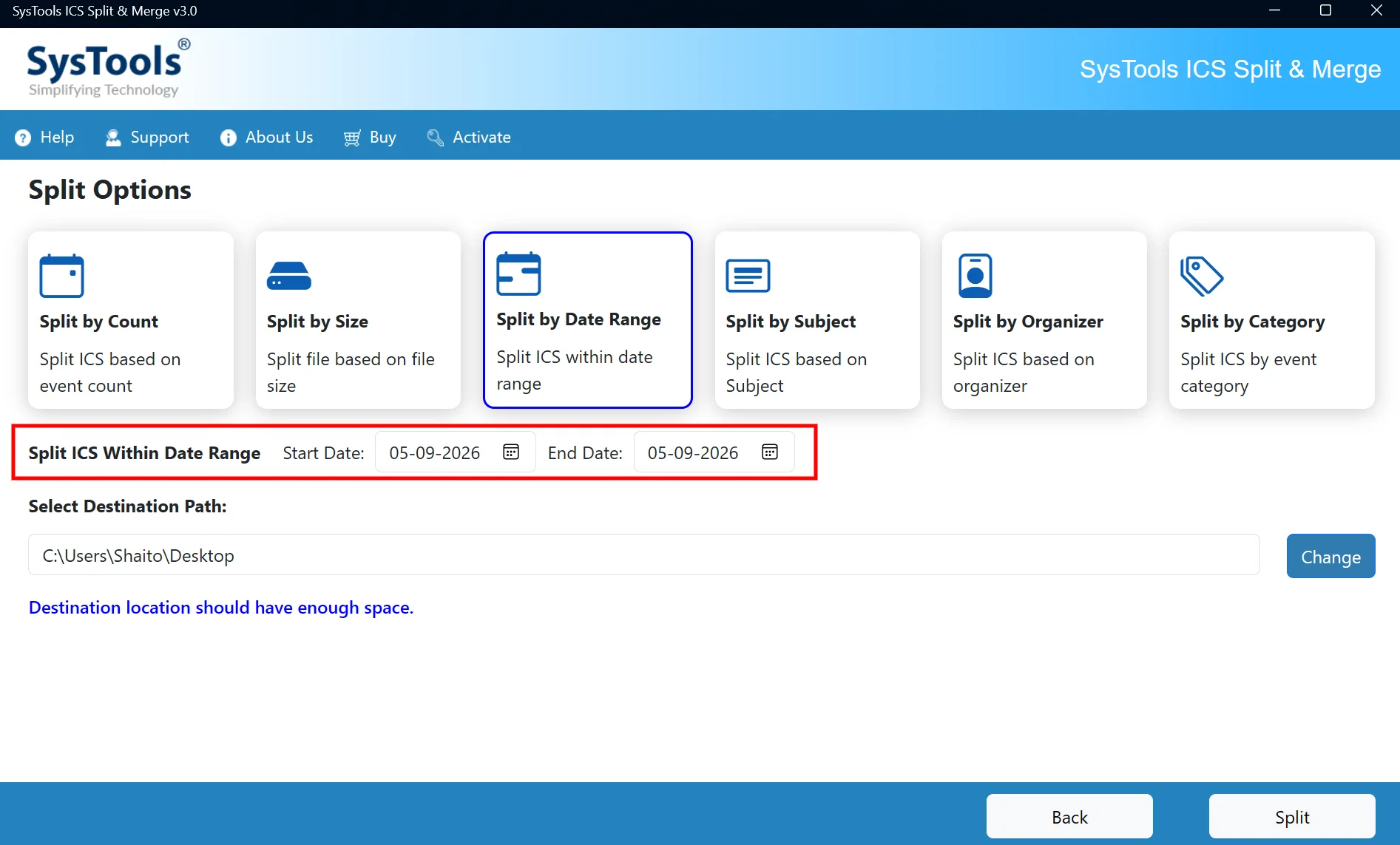
Task: Click the Split by Organizer person icon
Action: (975, 276)
